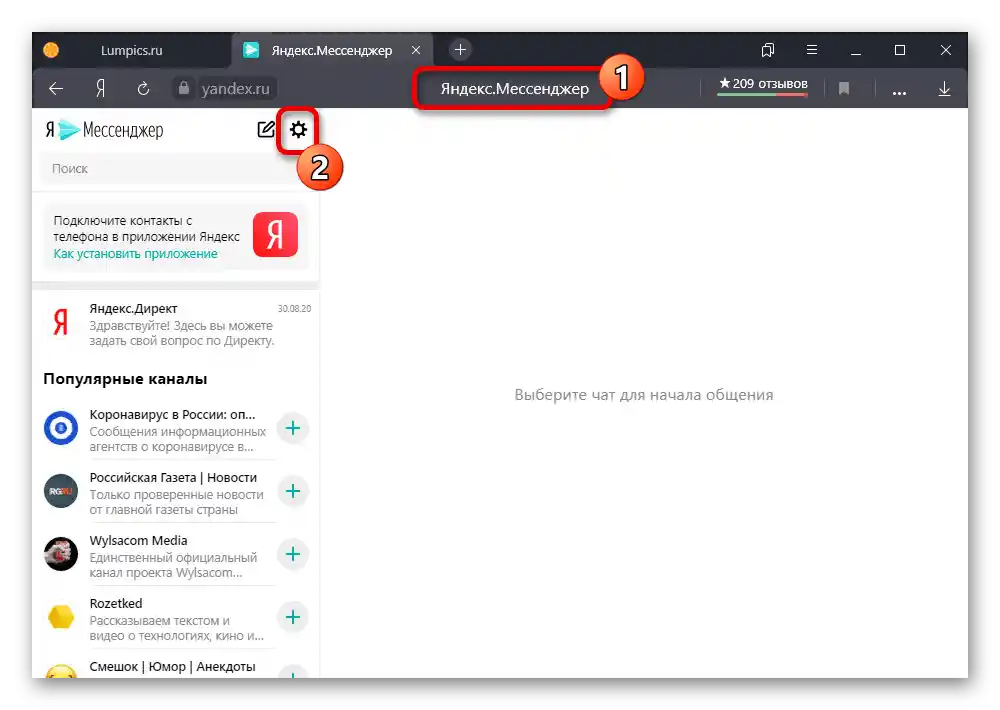Click the 30.08.20 message date
The height and width of the screenshot is (710, 1000).
294,309
